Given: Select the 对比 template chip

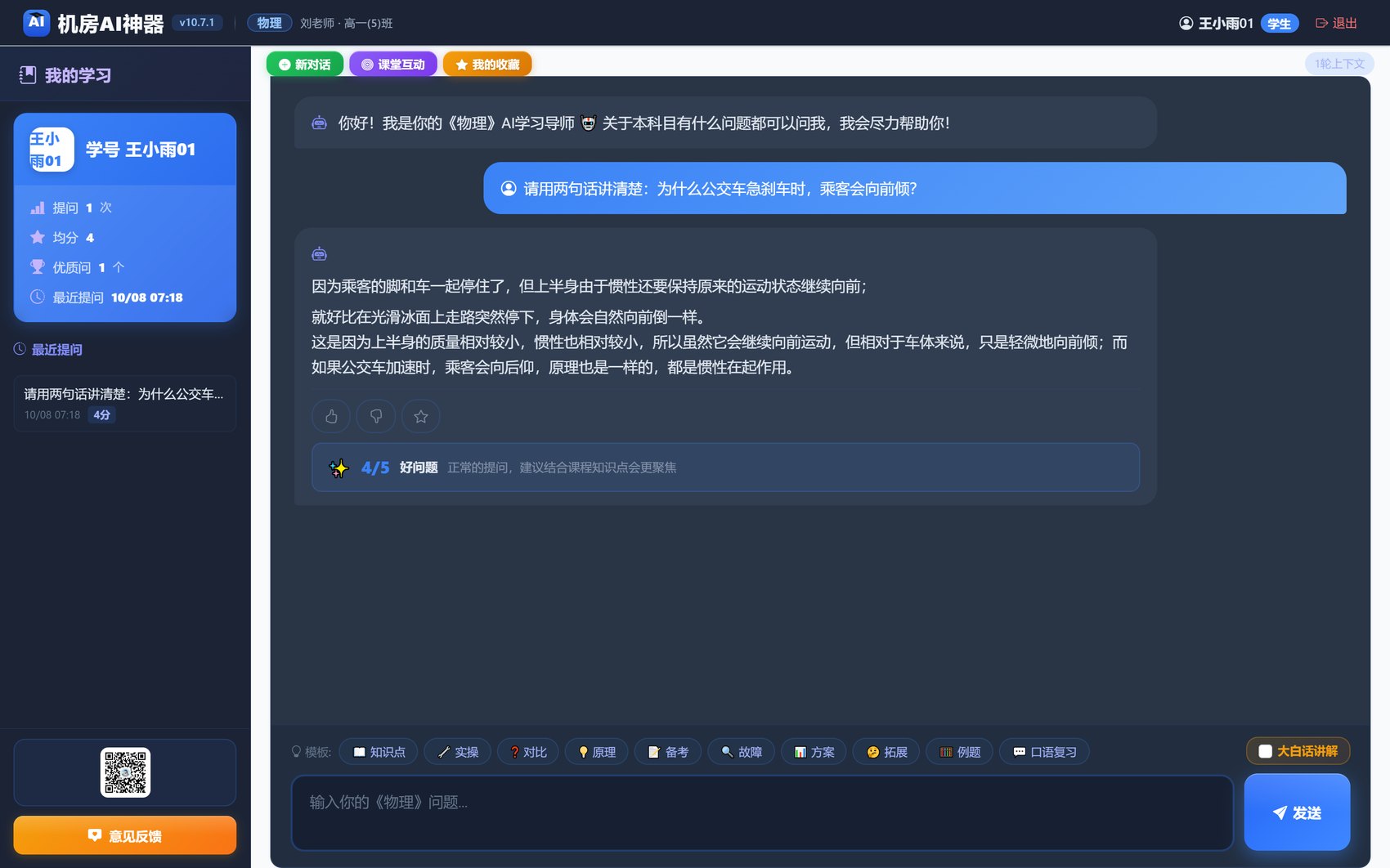Looking at the screenshot, I should coord(528,752).
